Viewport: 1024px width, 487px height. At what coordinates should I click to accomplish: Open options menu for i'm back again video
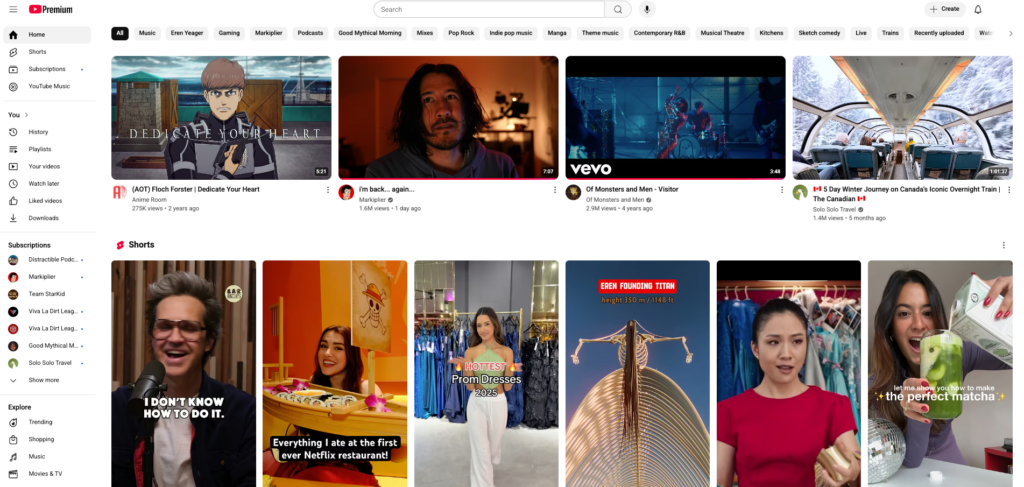click(555, 190)
